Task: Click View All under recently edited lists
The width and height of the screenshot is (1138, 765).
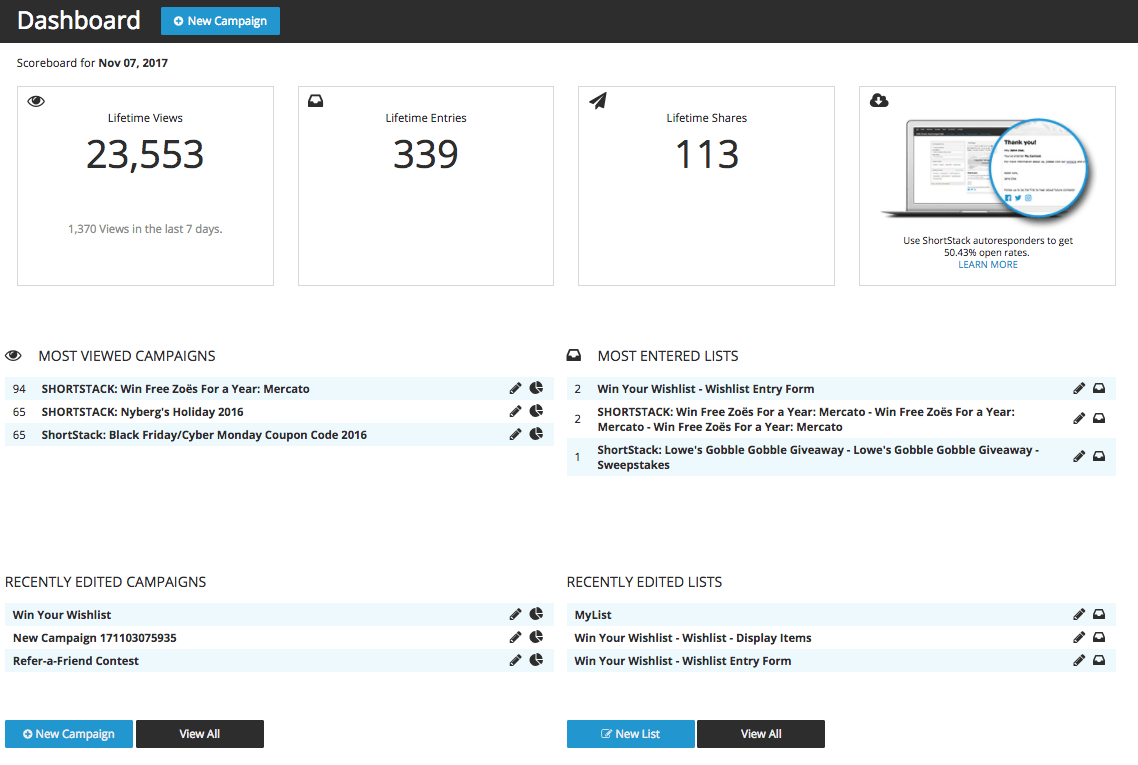Action: [x=760, y=734]
